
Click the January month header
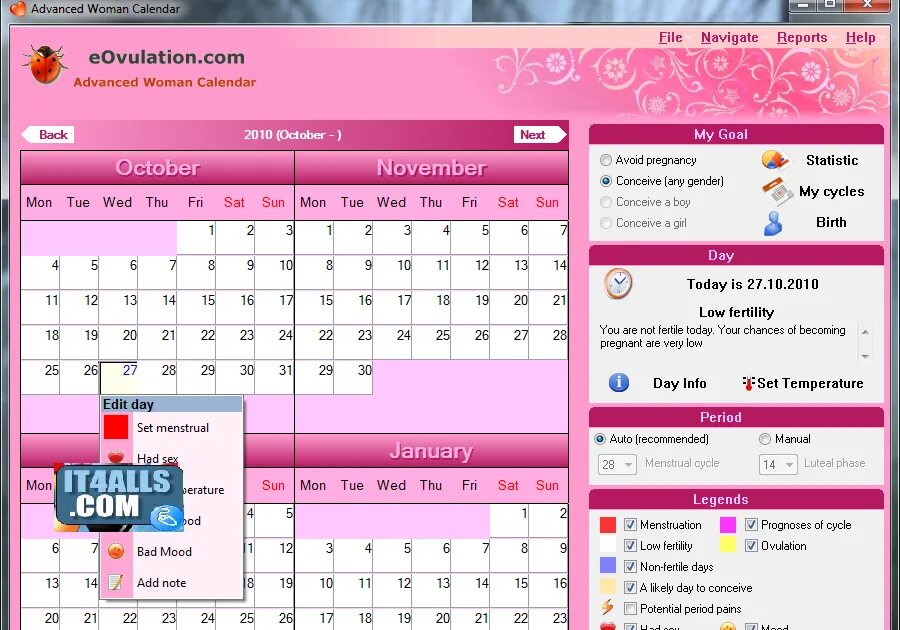point(432,451)
